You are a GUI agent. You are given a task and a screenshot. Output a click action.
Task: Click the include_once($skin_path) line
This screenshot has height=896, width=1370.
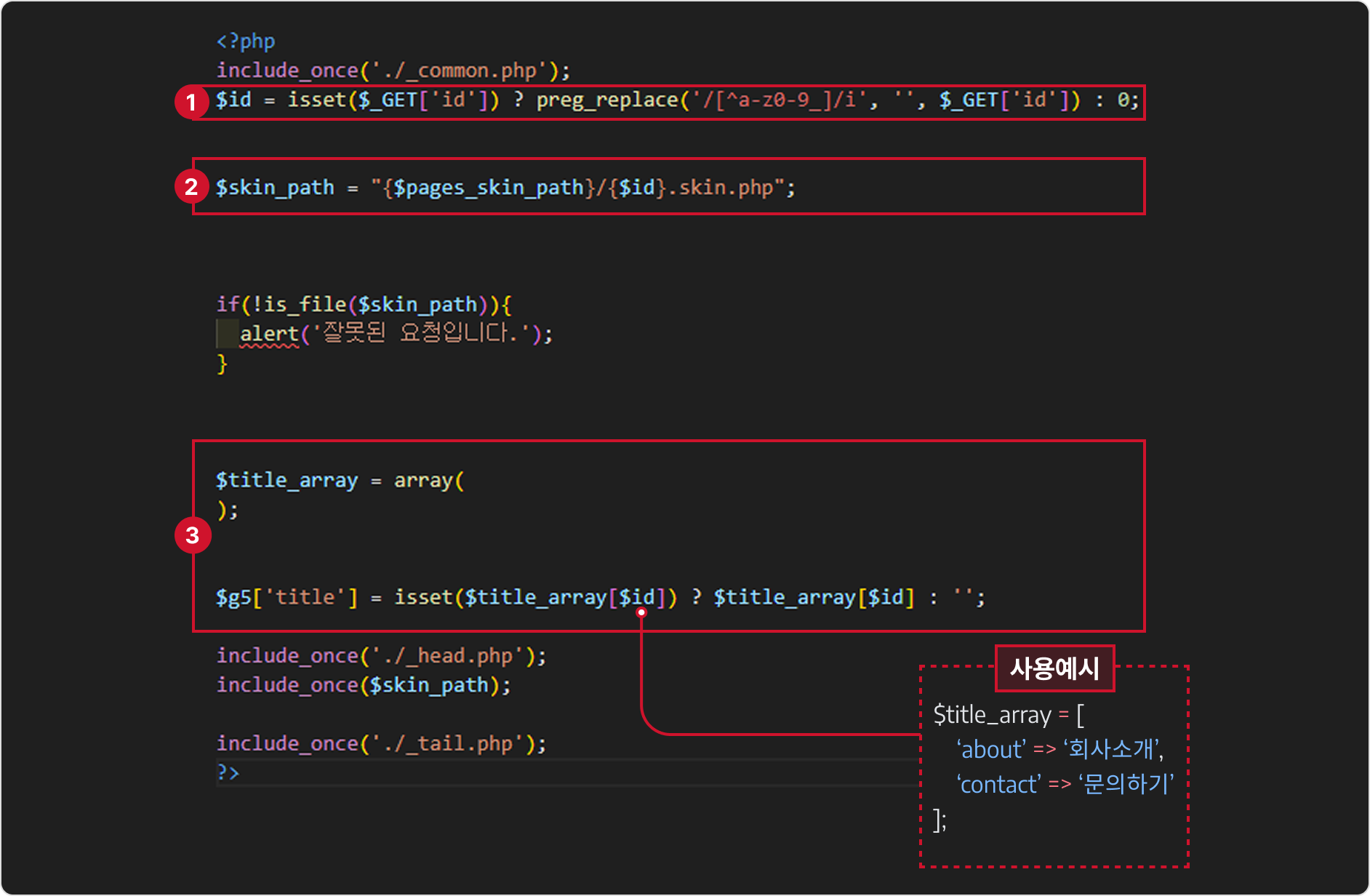pyautogui.click(x=364, y=685)
